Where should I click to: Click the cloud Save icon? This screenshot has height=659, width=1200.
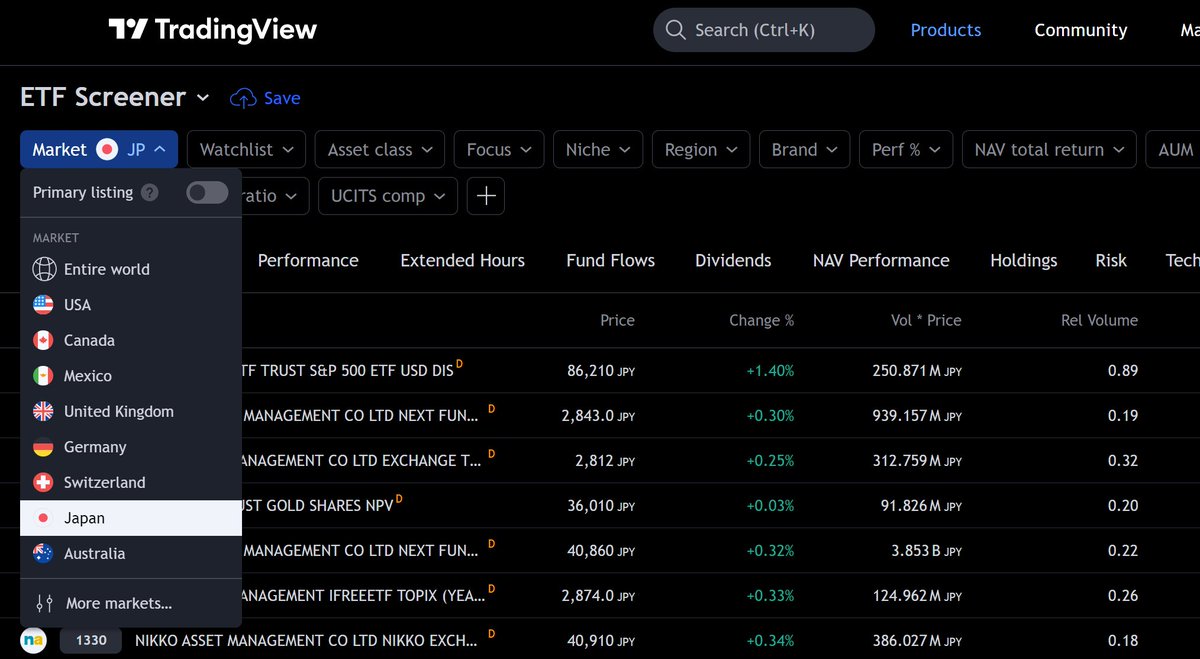pos(243,98)
